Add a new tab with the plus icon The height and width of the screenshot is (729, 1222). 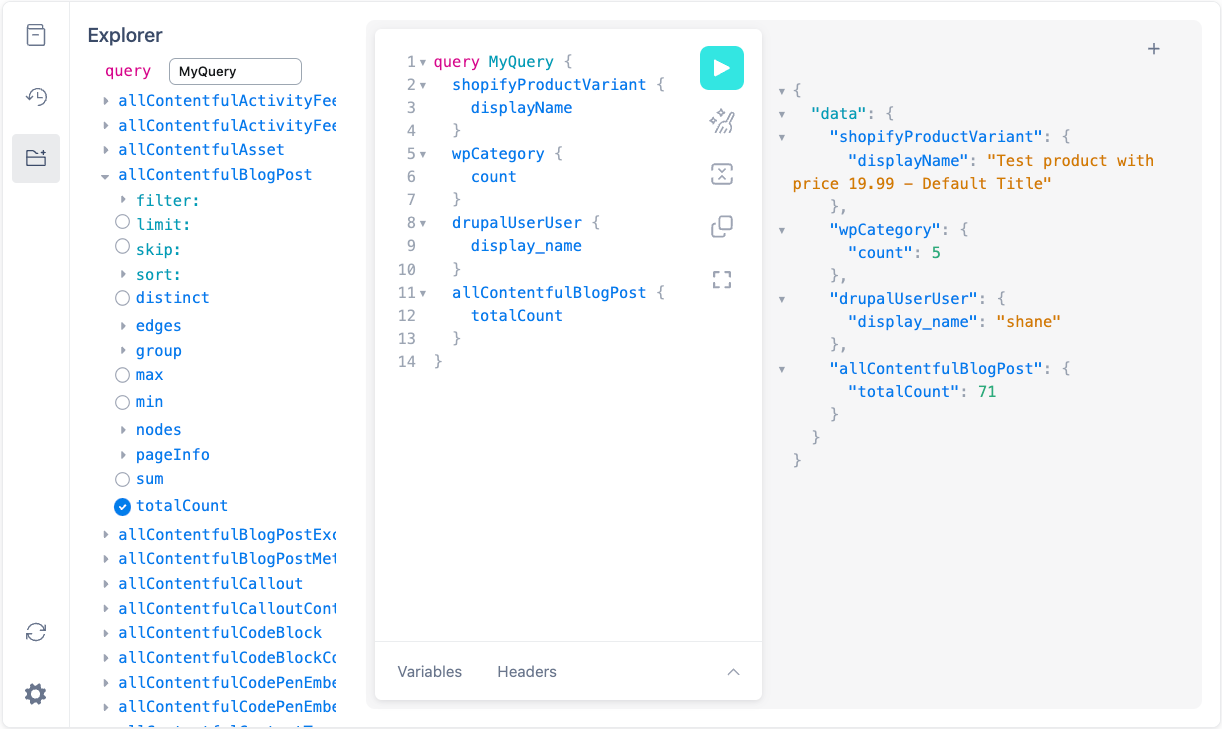1153,49
